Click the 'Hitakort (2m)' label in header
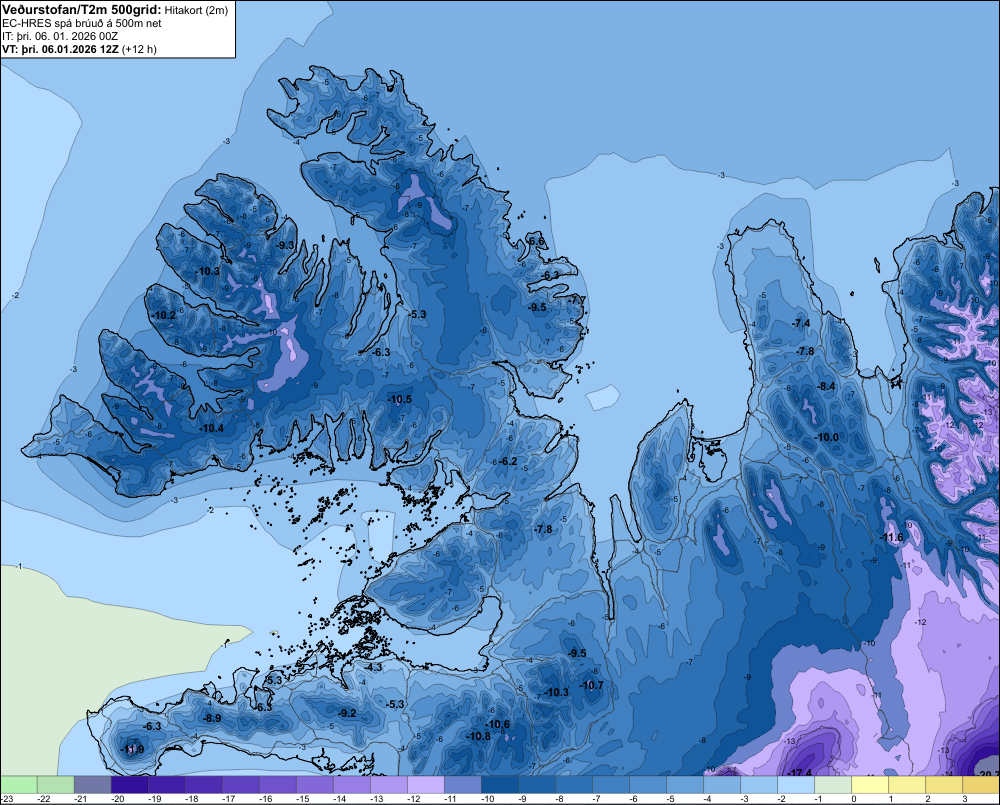This screenshot has height=805, width=1000. point(196,10)
